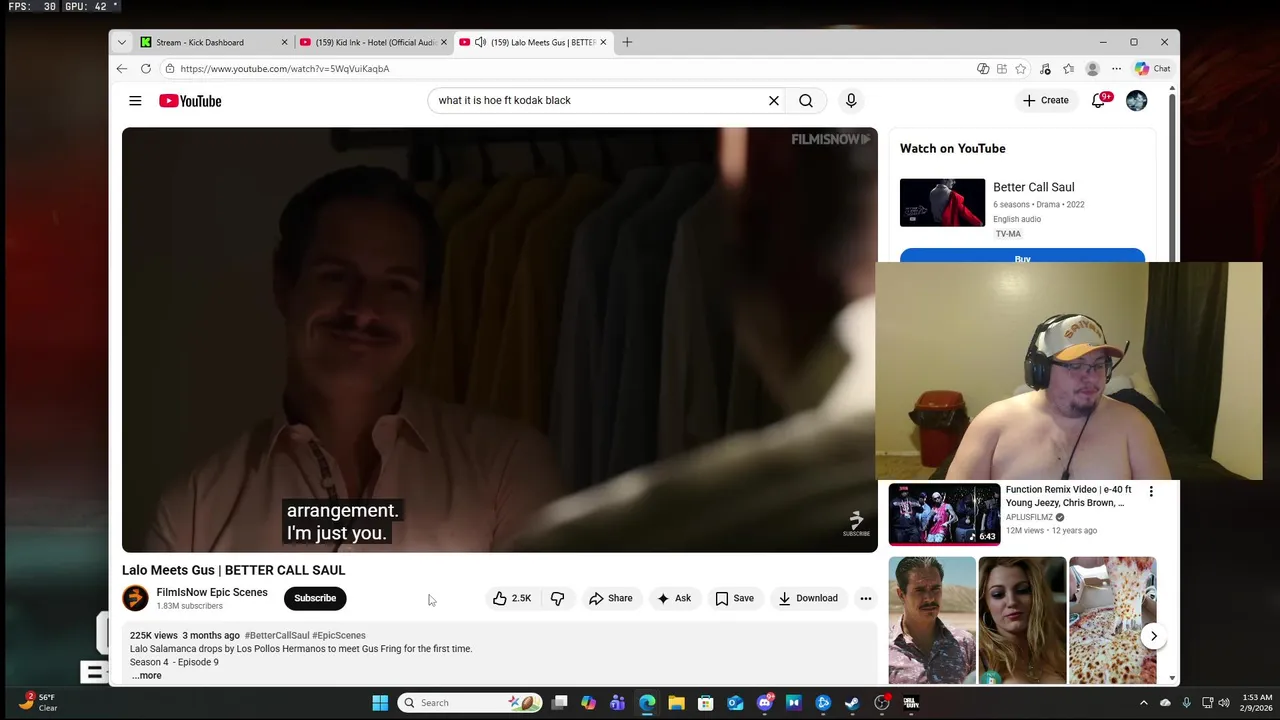Screen dimensions: 1280x720
Task: Mute the Lalo Meets Gus tab audio
Action: 480,42
